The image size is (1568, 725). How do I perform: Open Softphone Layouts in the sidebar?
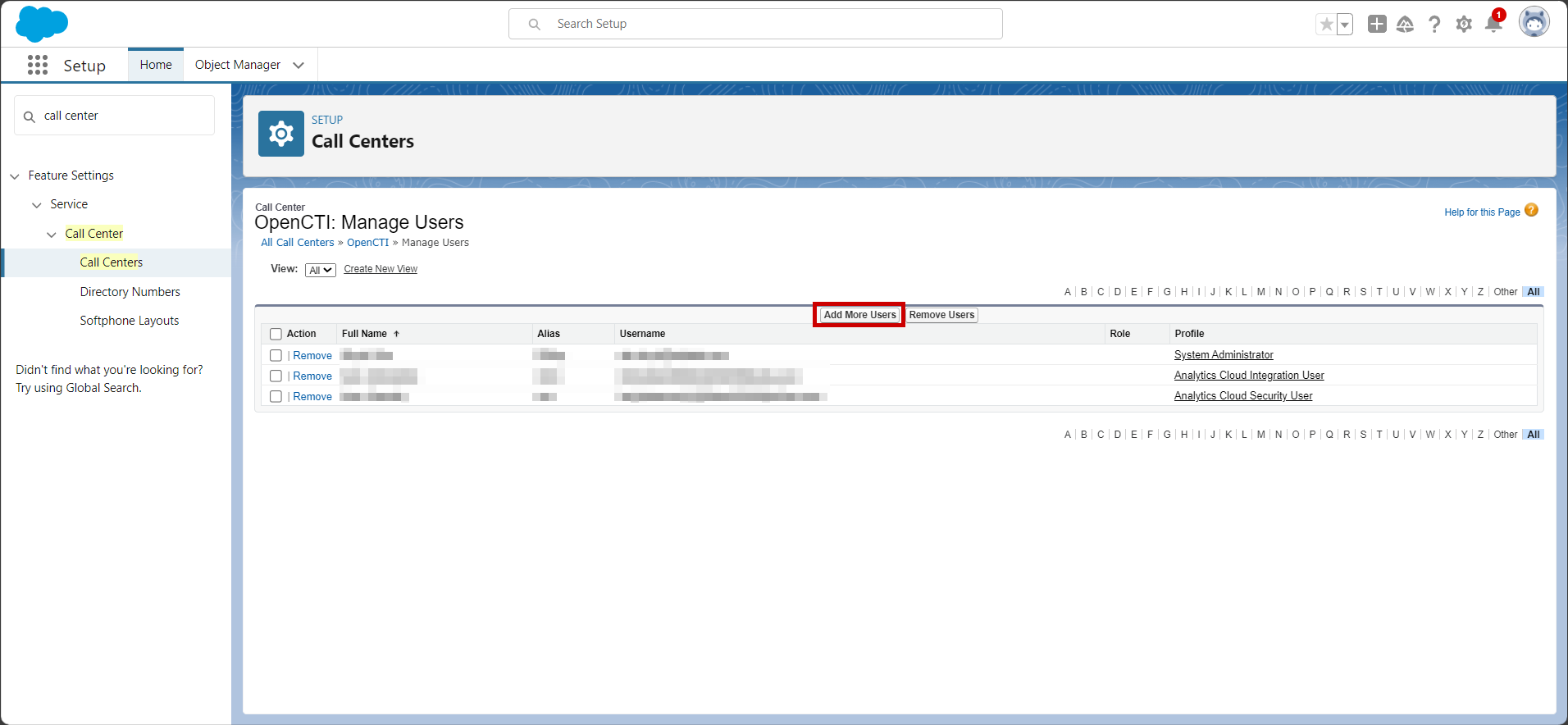(130, 321)
